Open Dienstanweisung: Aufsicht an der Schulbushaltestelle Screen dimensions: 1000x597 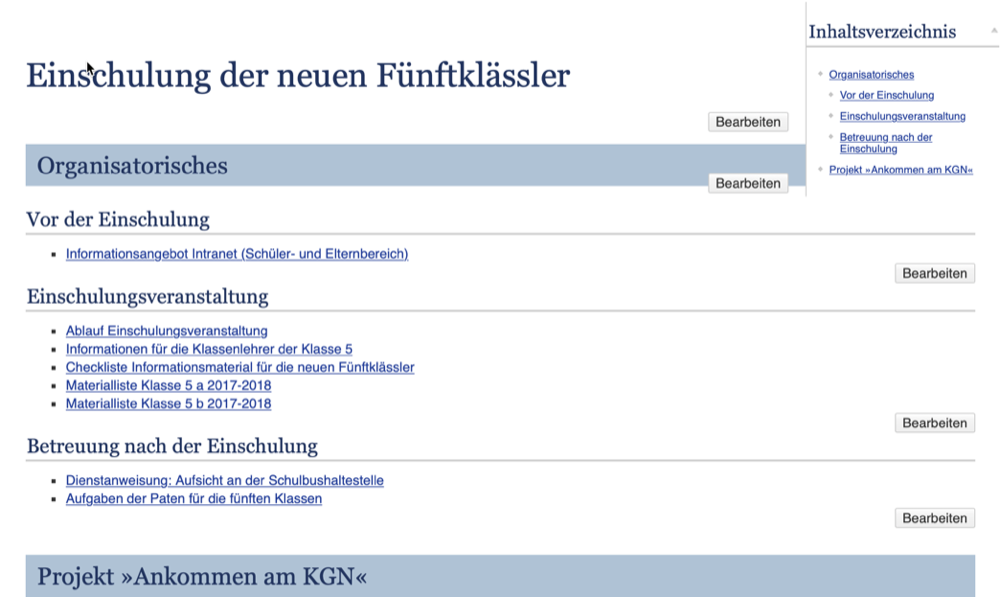tap(224, 480)
